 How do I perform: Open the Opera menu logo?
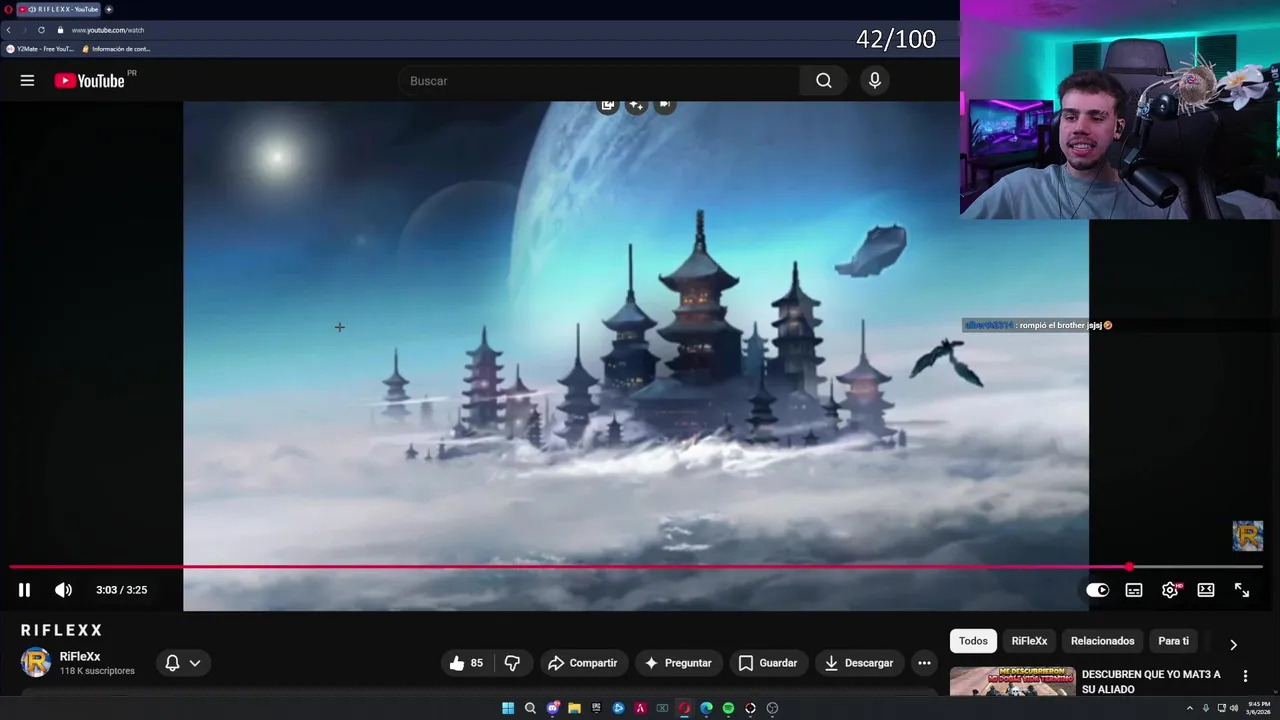8,9
